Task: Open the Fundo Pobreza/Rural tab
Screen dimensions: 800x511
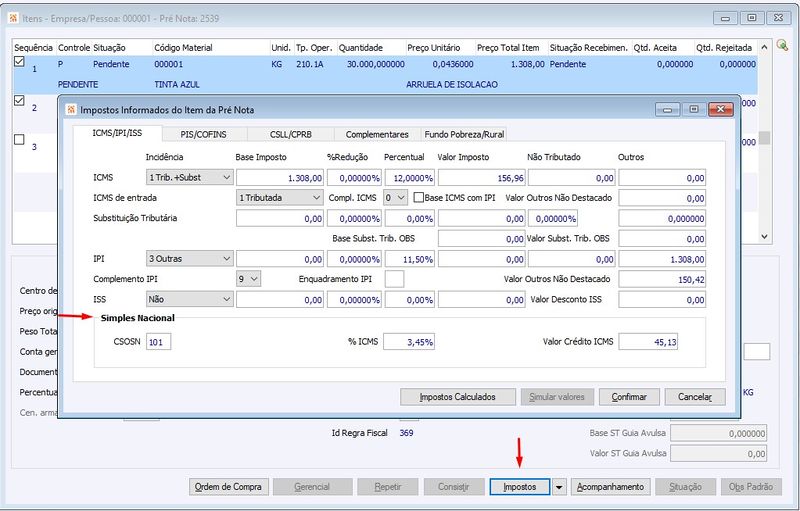Action: click(x=464, y=134)
